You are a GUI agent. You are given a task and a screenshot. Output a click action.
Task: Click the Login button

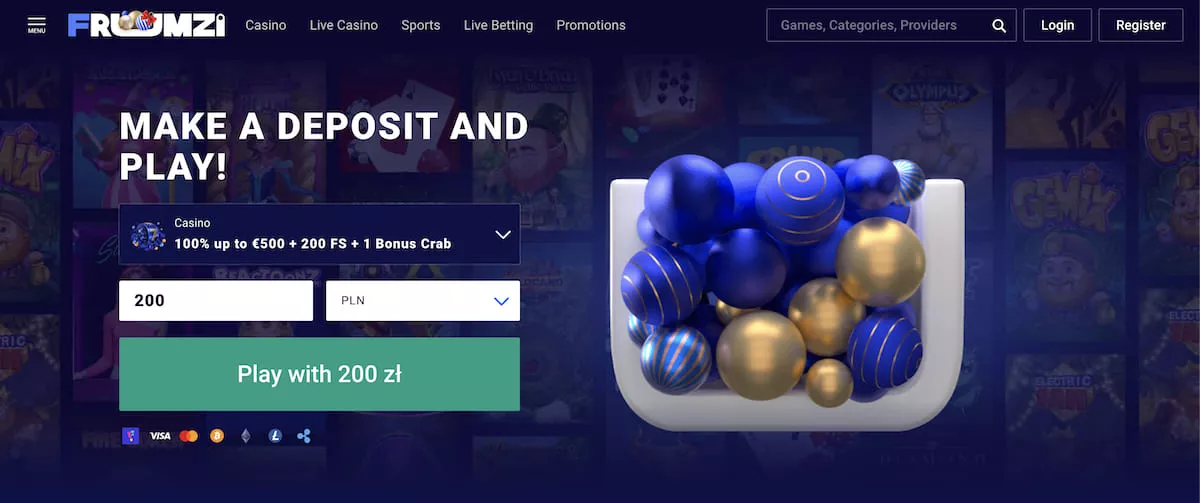(x=1057, y=25)
